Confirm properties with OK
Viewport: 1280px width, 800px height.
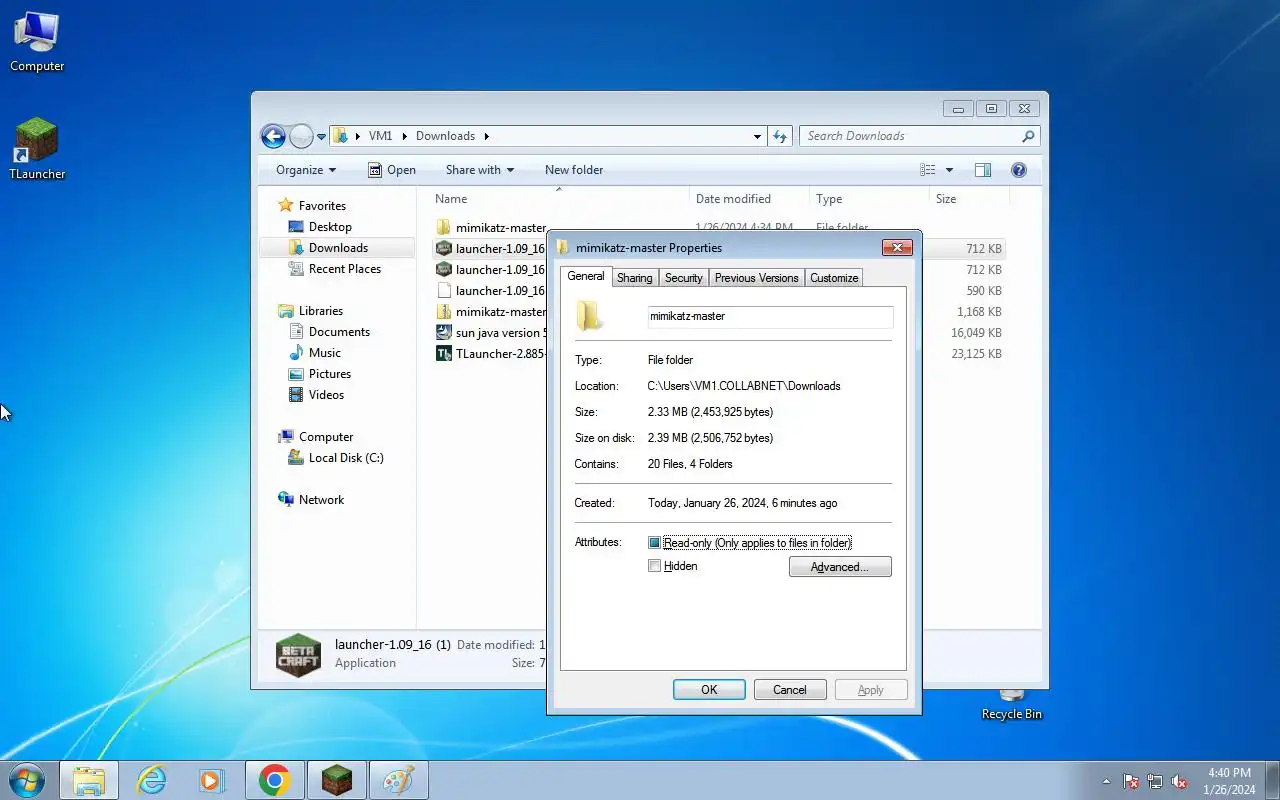click(x=709, y=690)
